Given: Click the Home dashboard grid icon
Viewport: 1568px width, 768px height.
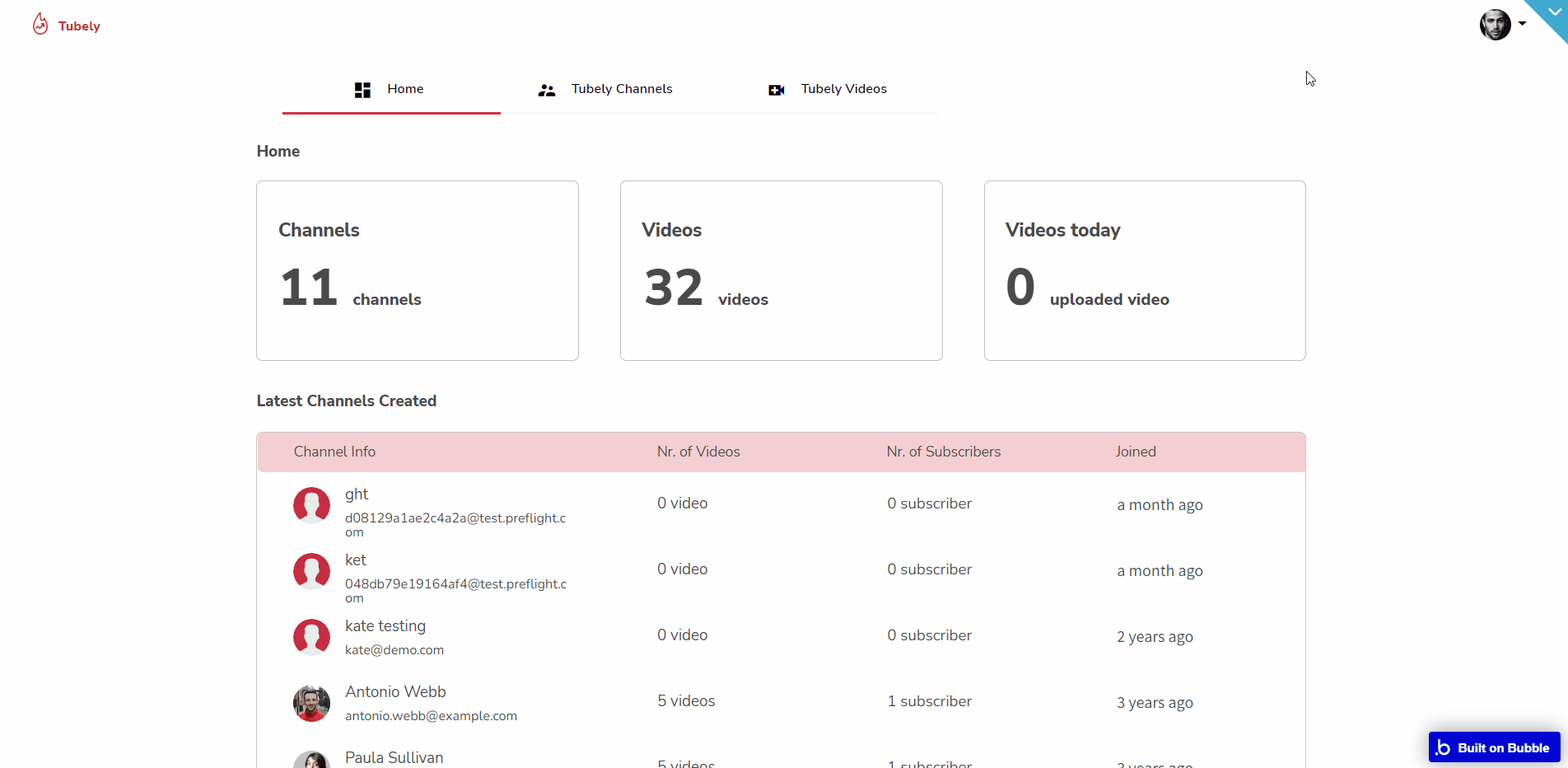Looking at the screenshot, I should click(x=362, y=90).
